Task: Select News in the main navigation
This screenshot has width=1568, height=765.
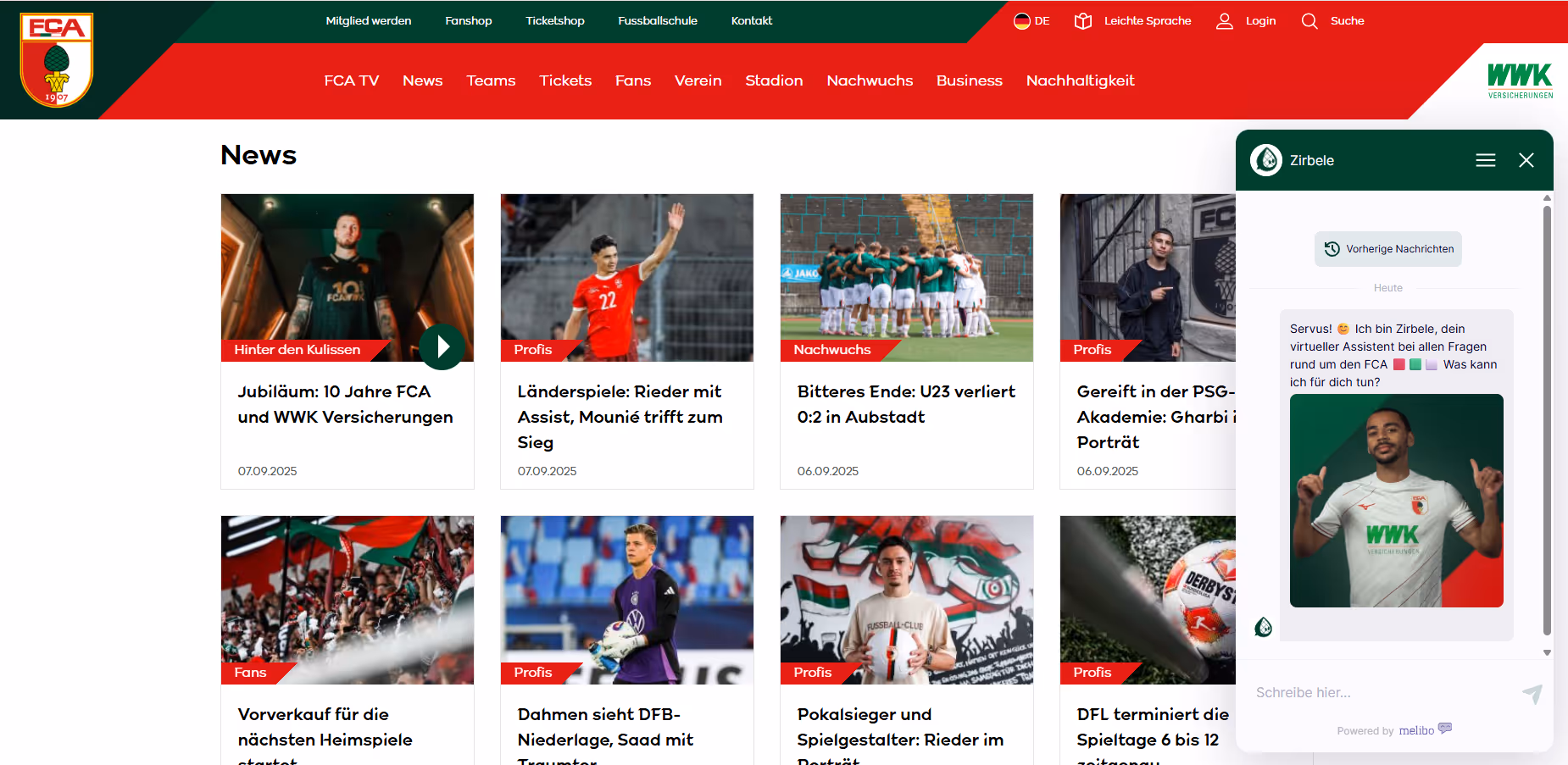Action: pos(423,80)
